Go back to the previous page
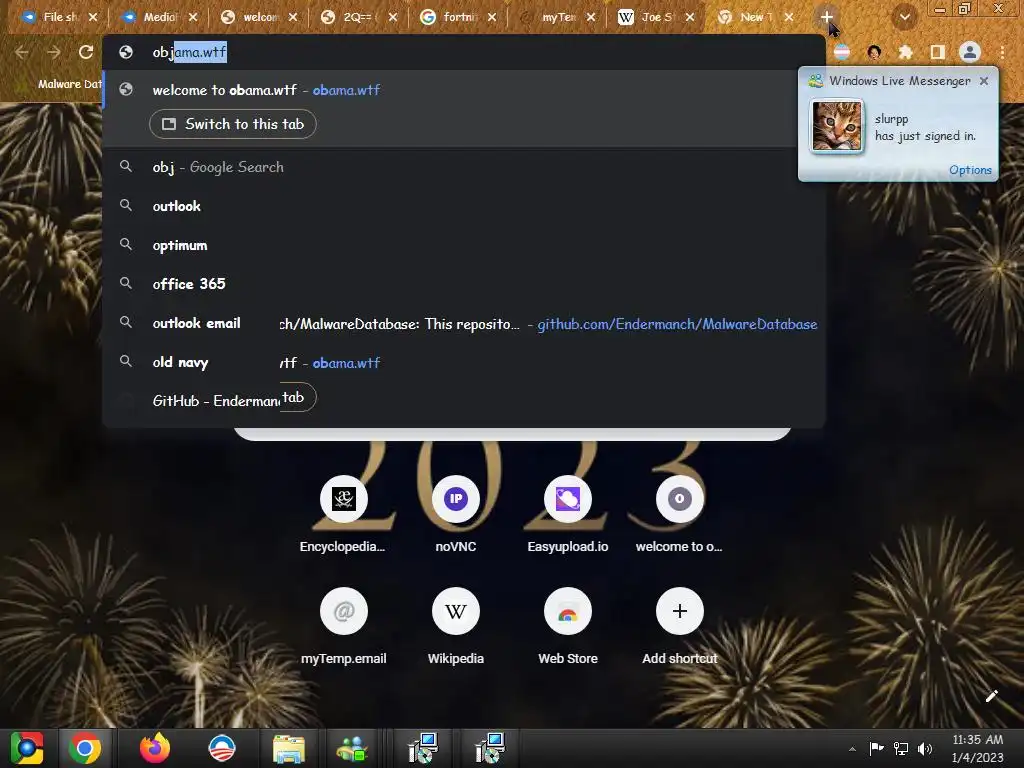The width and height of the screenshot is (1024, 768). click(22, 52)
